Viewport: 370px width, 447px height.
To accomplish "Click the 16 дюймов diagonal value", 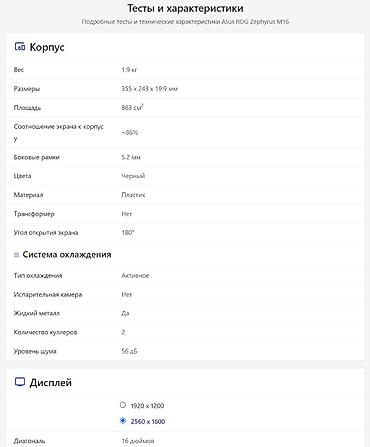I will (138, 441).
